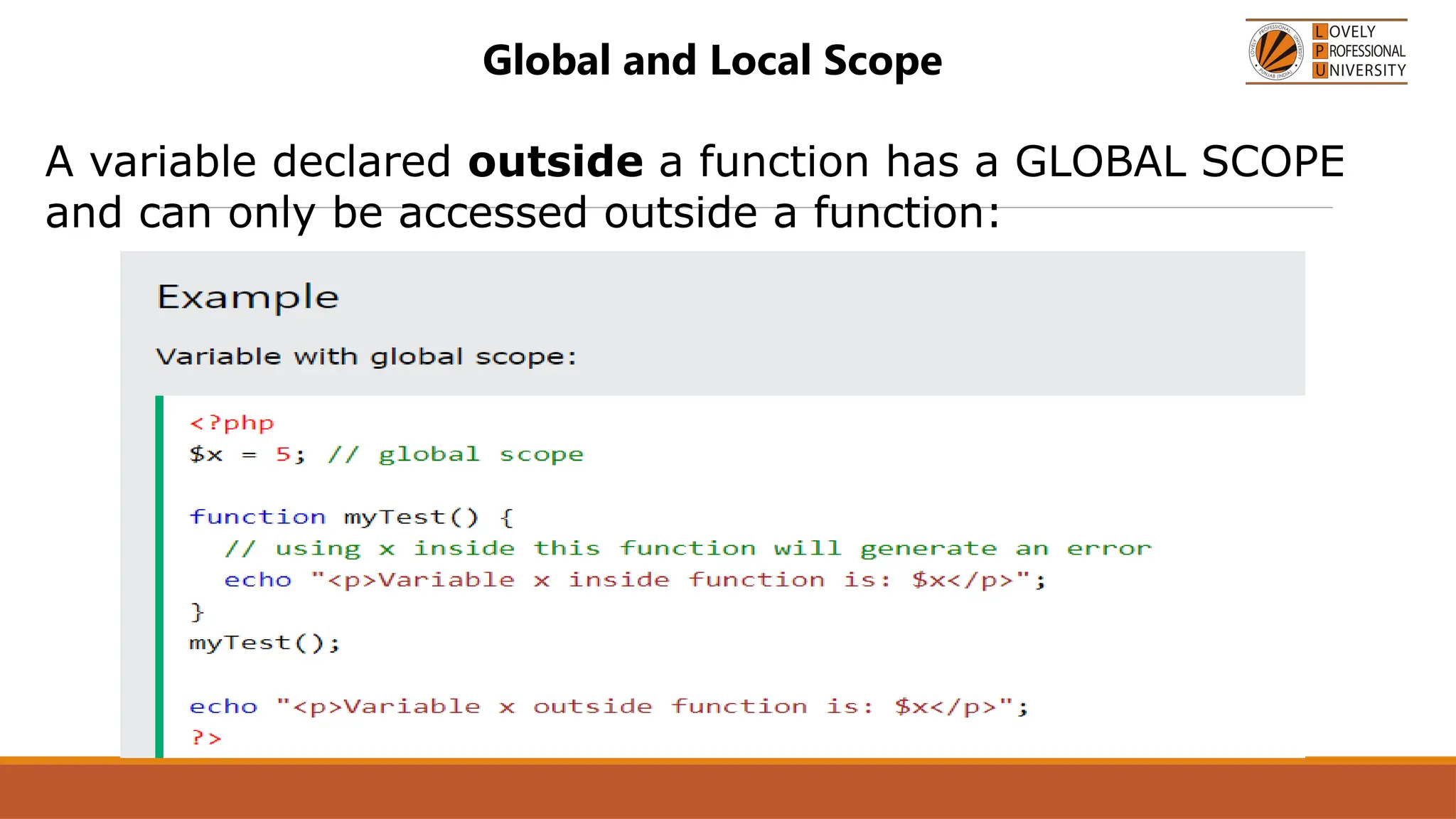Click the bold word "outside" in the description

click(556, 161)
